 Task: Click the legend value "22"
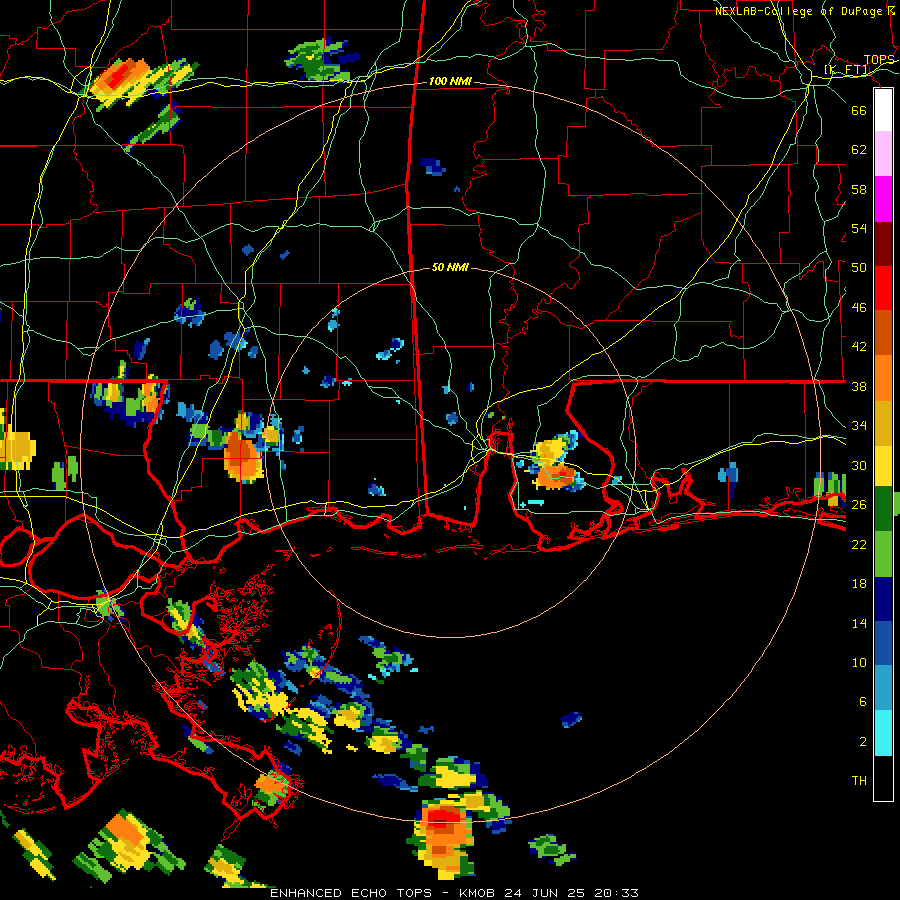click(859, 544)
